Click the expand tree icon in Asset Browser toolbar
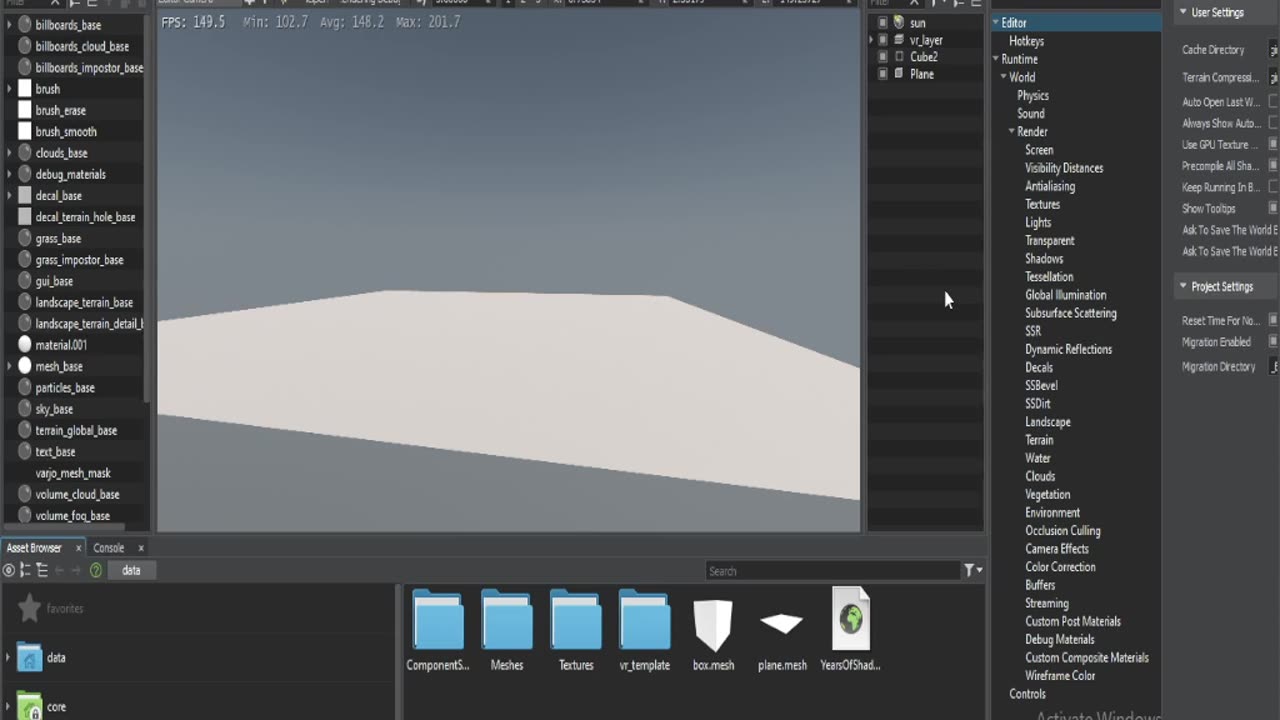This screenshot has width=1280, height=720. pyautogui.click(x=42, y=570)
